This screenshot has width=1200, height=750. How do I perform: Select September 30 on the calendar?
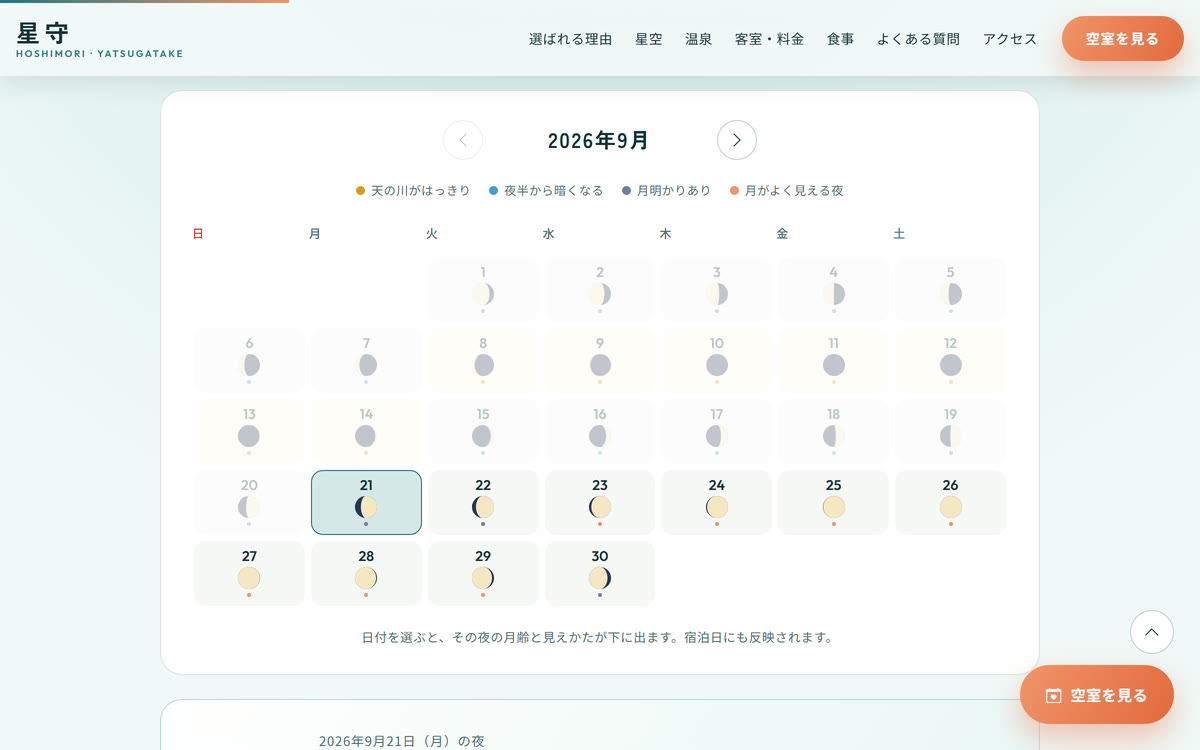[x=600, y=573]
